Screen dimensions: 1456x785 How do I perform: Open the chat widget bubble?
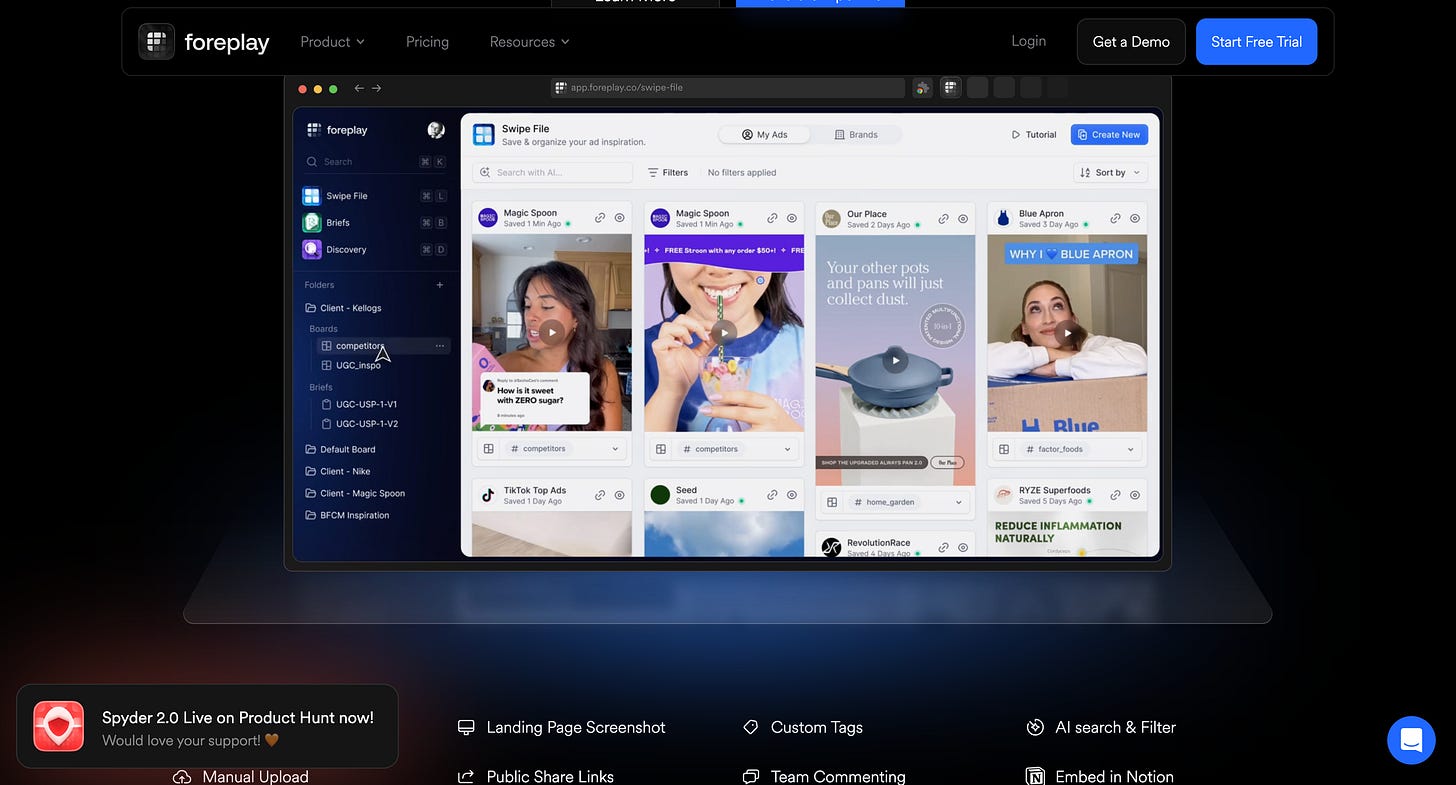coord(1411,740)
